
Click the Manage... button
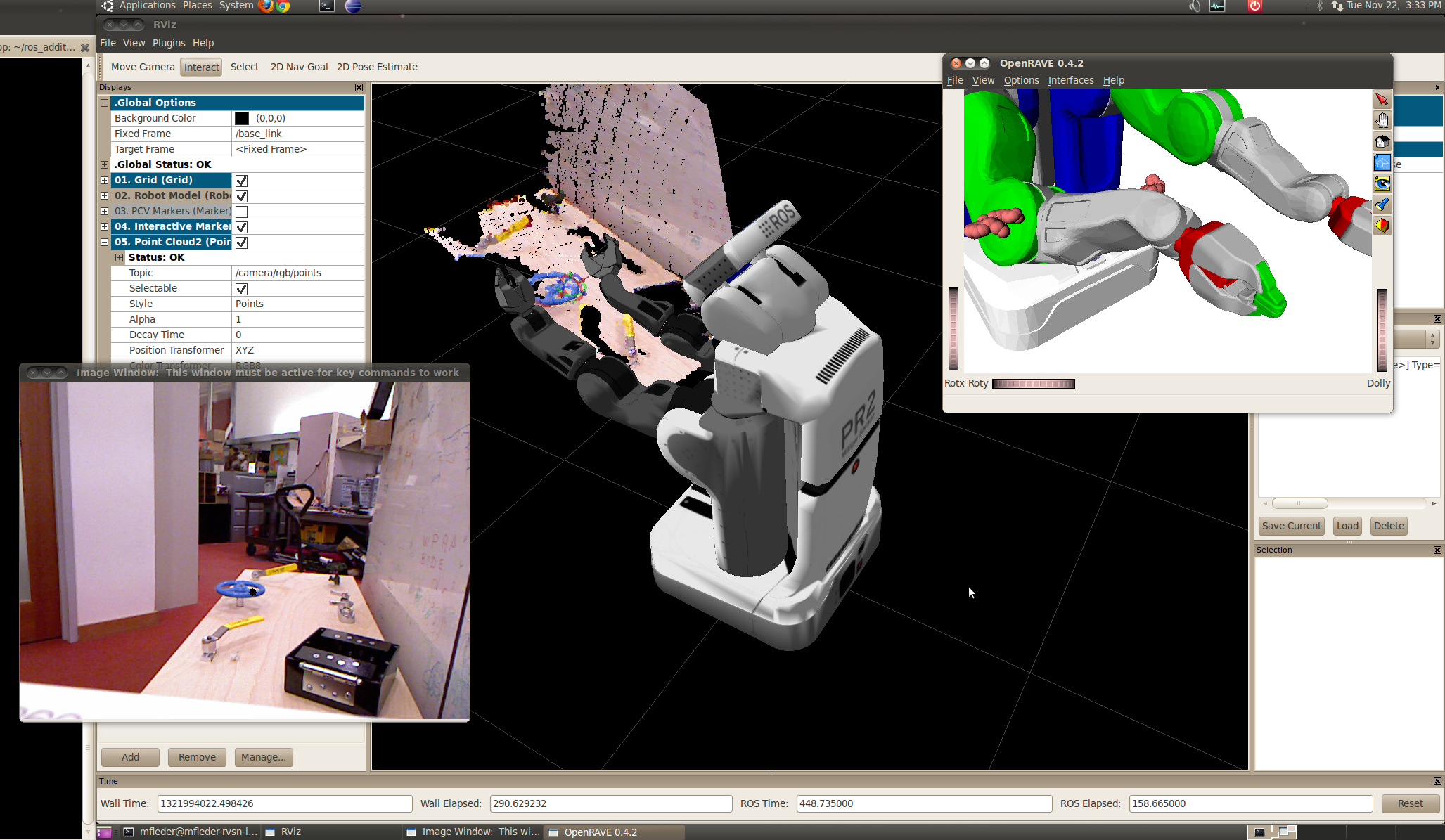click(x=264, y=757)
